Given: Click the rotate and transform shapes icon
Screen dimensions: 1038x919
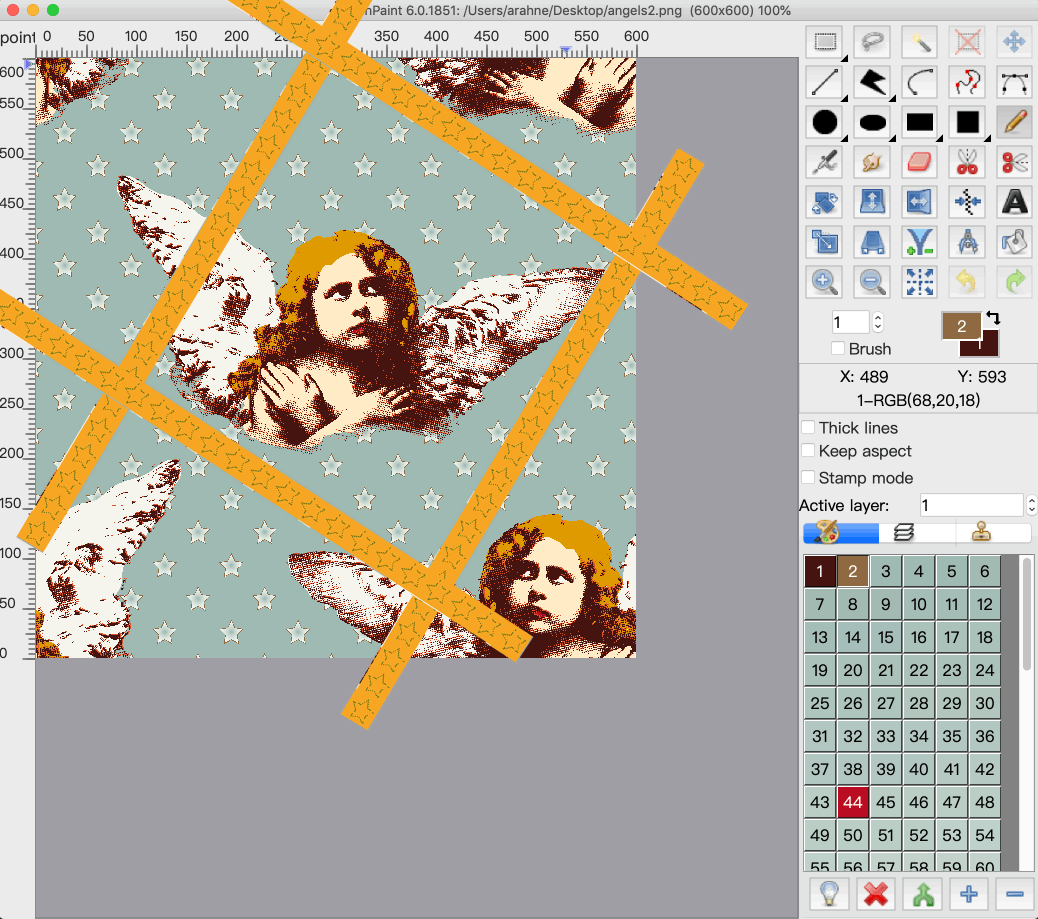Looking at the screenshot, I should 825,203.
